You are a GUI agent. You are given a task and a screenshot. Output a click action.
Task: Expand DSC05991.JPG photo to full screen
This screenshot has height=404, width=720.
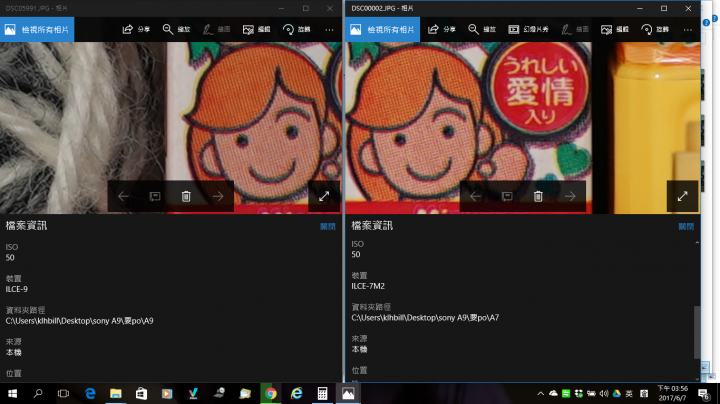point(324,196)
